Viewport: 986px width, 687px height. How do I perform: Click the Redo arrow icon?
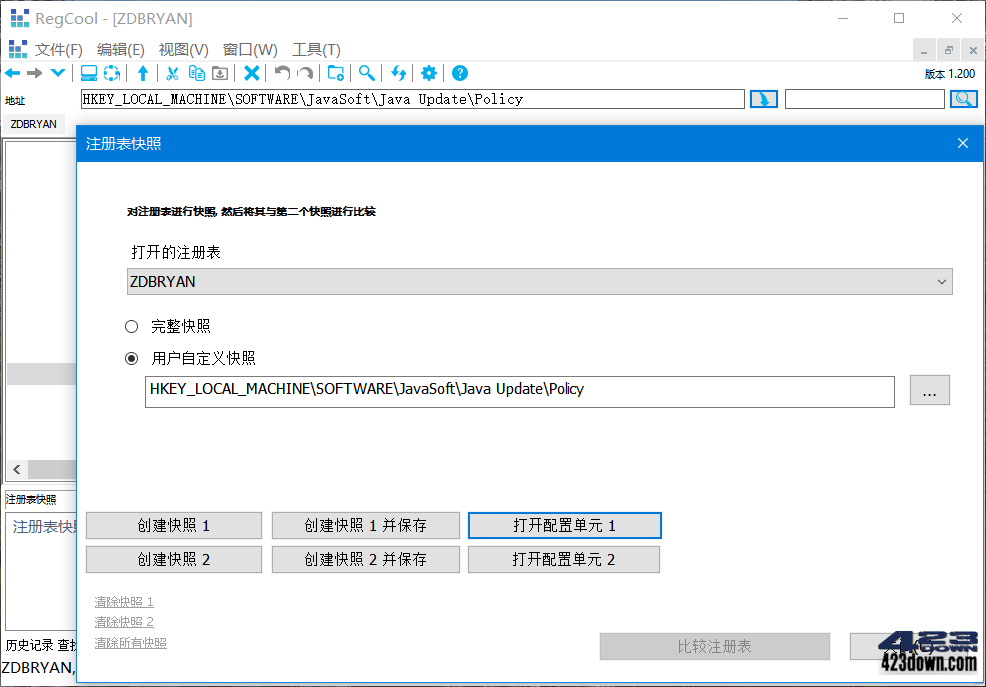pos(304,72)
